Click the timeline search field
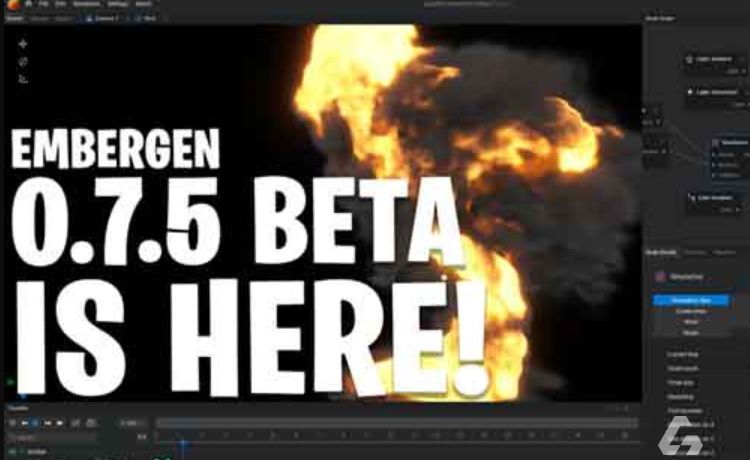 (x=51, y=437)
